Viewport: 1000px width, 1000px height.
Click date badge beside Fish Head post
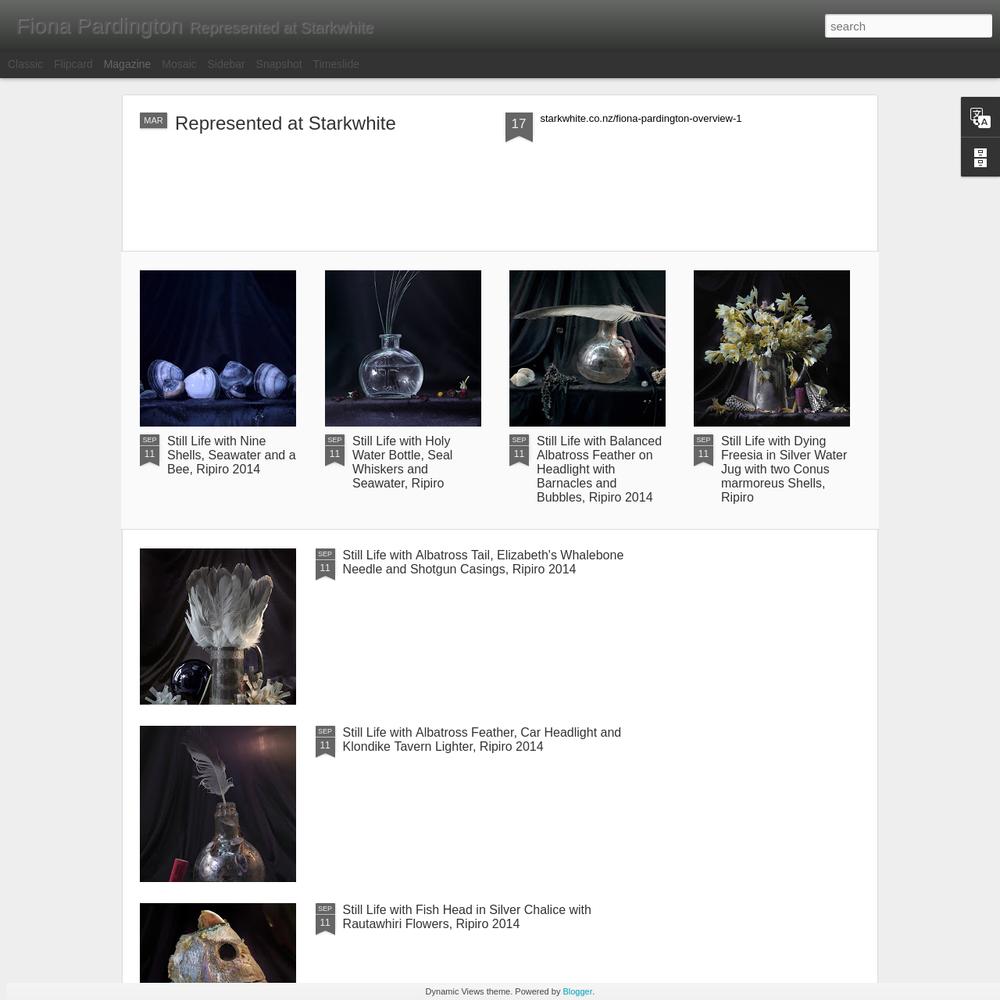click(x=325, y=919)
